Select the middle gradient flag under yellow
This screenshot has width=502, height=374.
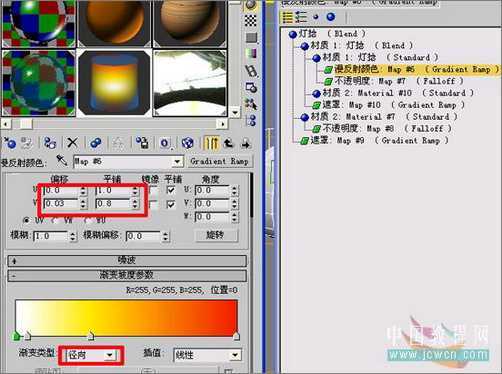pos(91,336)
